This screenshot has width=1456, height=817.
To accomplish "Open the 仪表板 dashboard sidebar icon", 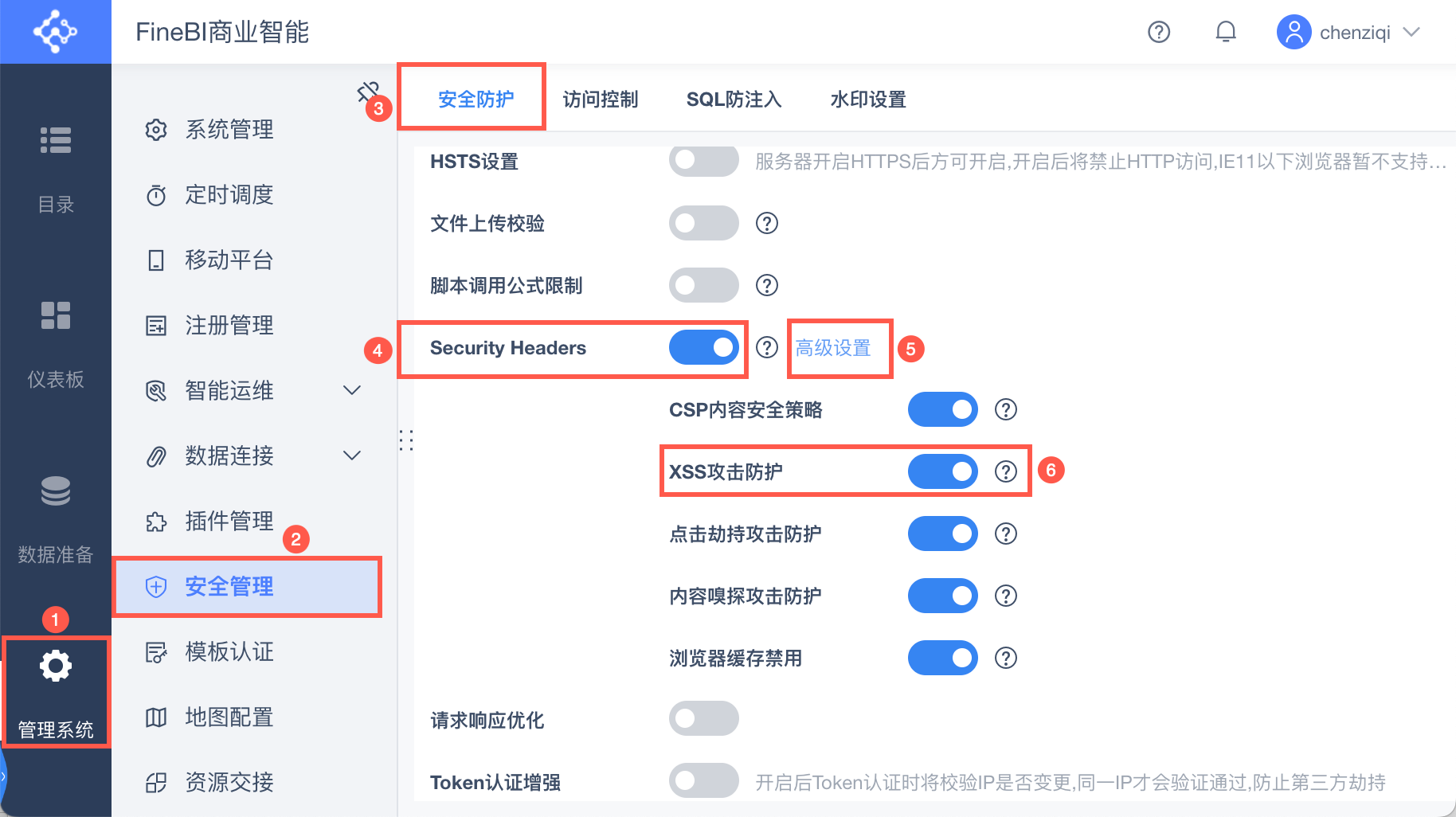I will point(56,316).
